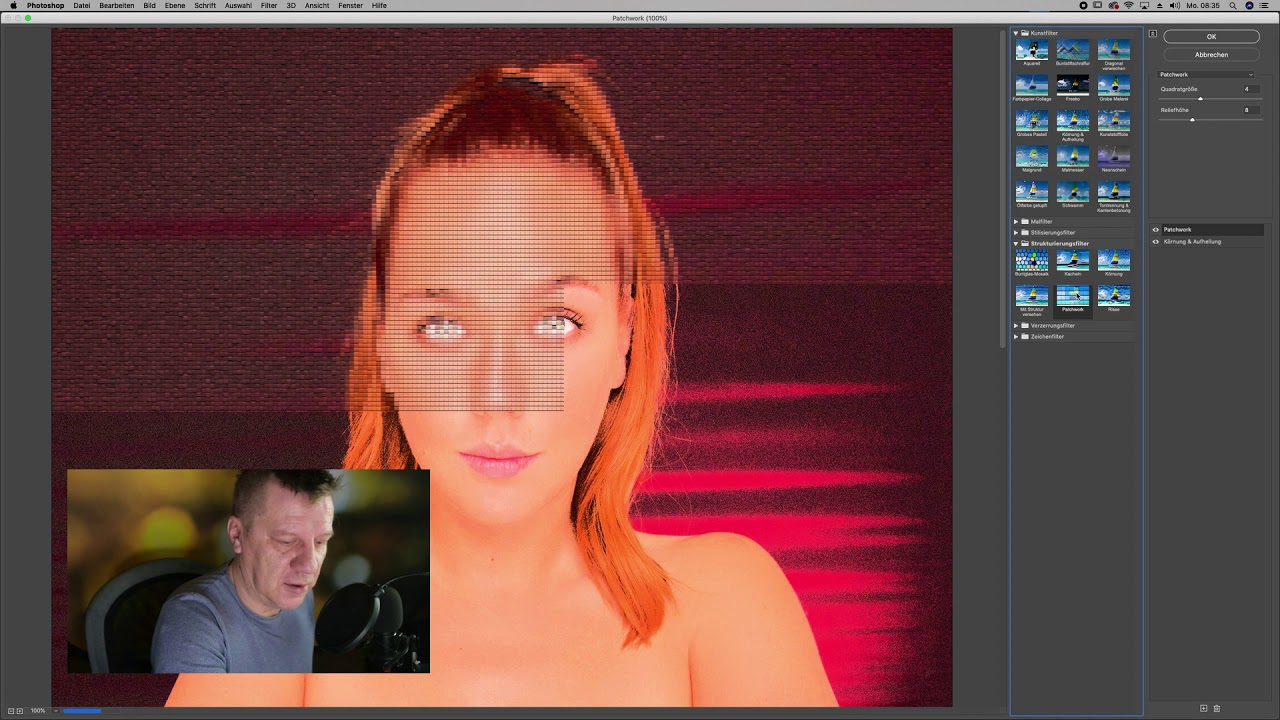The height and width of the screenshot is (720, 1280).
Task: Collapse the filter thumbnail panel
Action: [1152, 34]
